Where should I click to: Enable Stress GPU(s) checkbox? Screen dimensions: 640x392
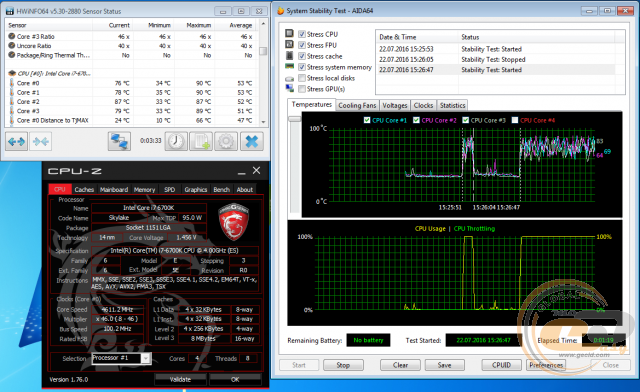coord(302,89)
